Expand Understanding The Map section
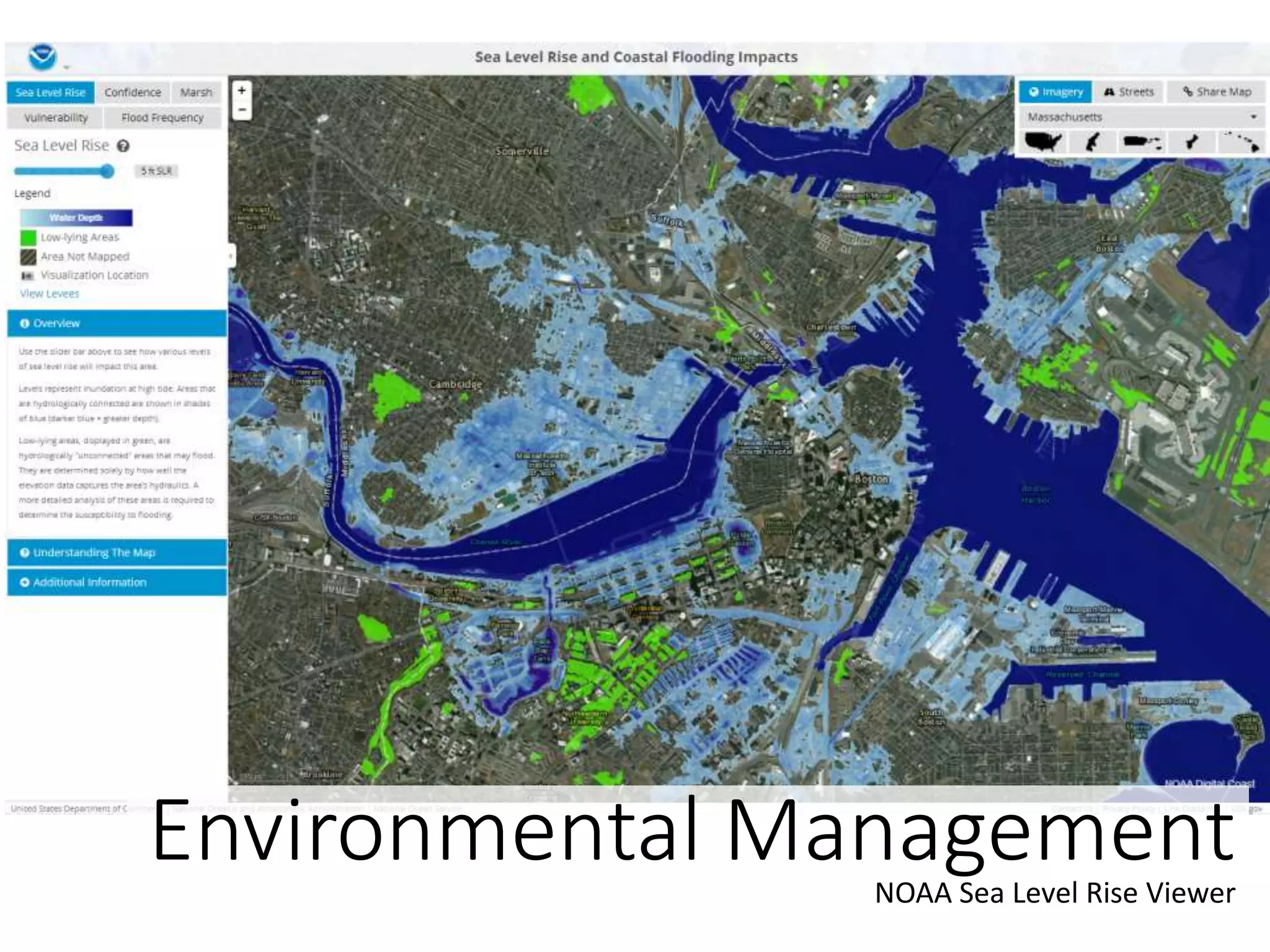Image resolution: width=1270 pixels, height=952 pixels. coord(117,553)
